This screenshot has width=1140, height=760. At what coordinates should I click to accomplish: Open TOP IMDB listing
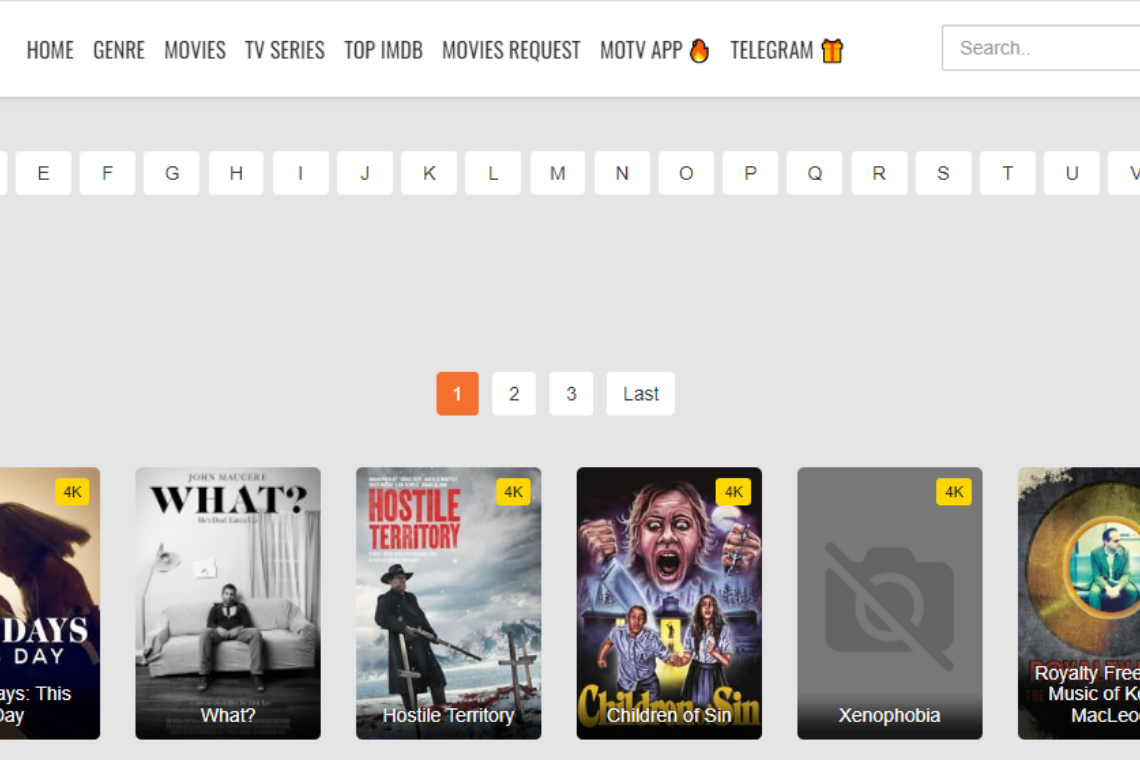pyautogui.click(x=383, y=50)
